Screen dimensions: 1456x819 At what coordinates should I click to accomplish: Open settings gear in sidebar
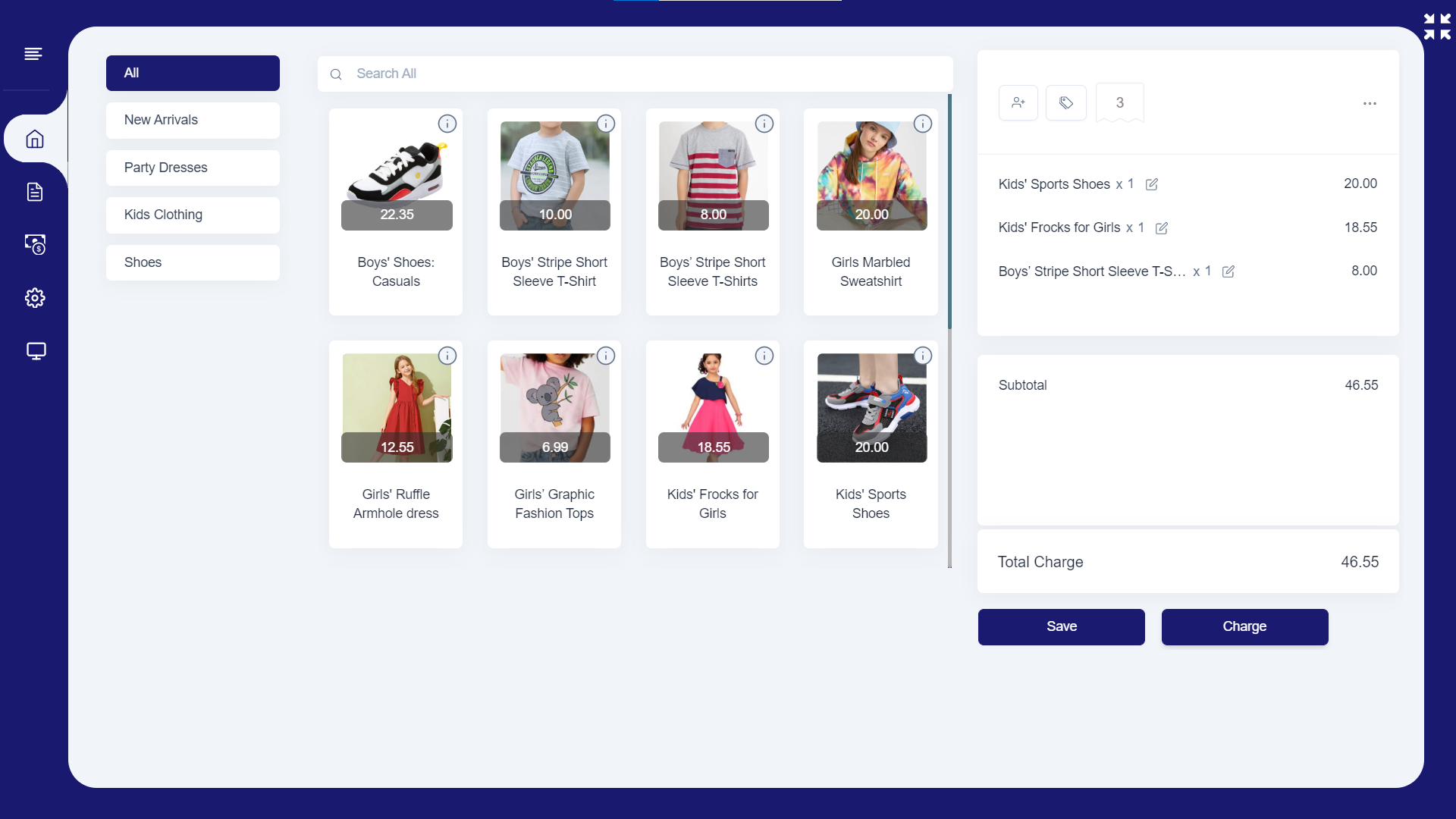35,298
